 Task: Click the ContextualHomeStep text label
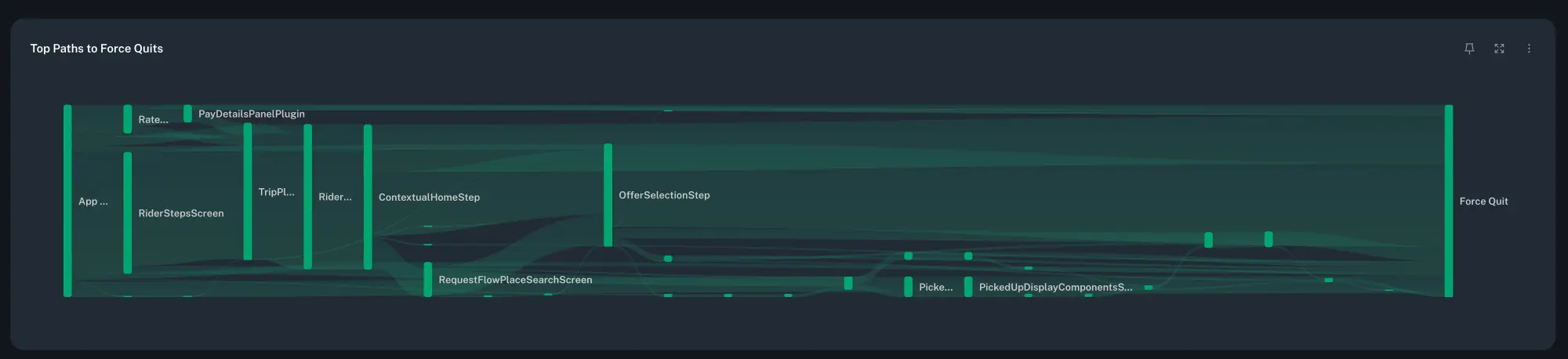[x=429, y=198]
